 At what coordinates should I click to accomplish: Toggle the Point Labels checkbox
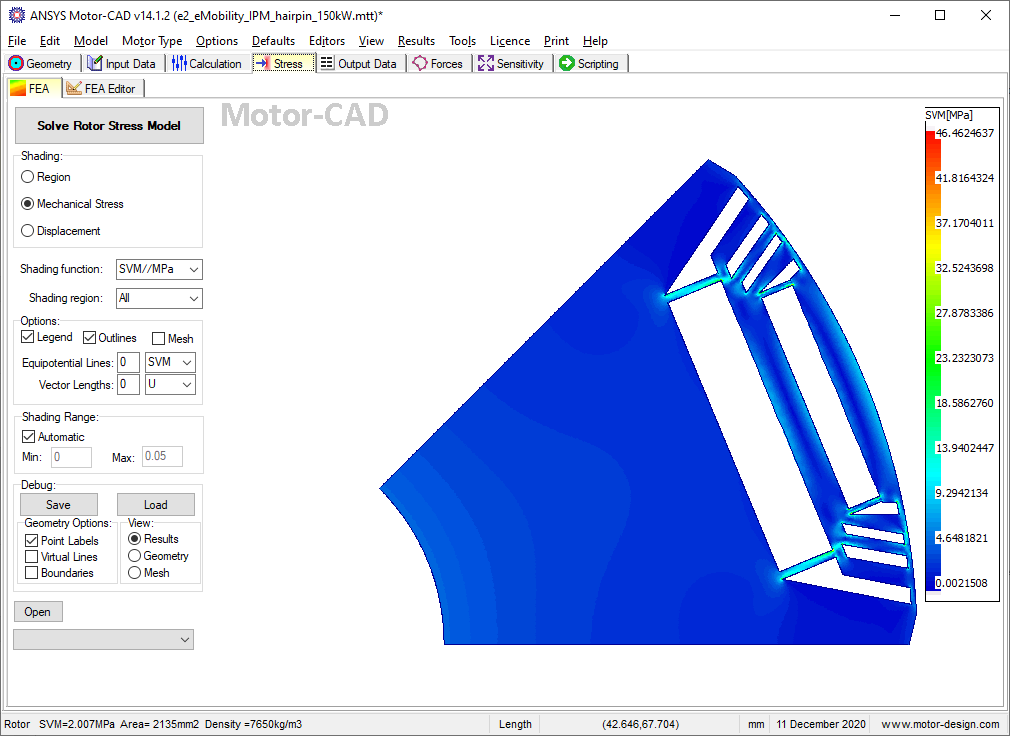[32, 540]
